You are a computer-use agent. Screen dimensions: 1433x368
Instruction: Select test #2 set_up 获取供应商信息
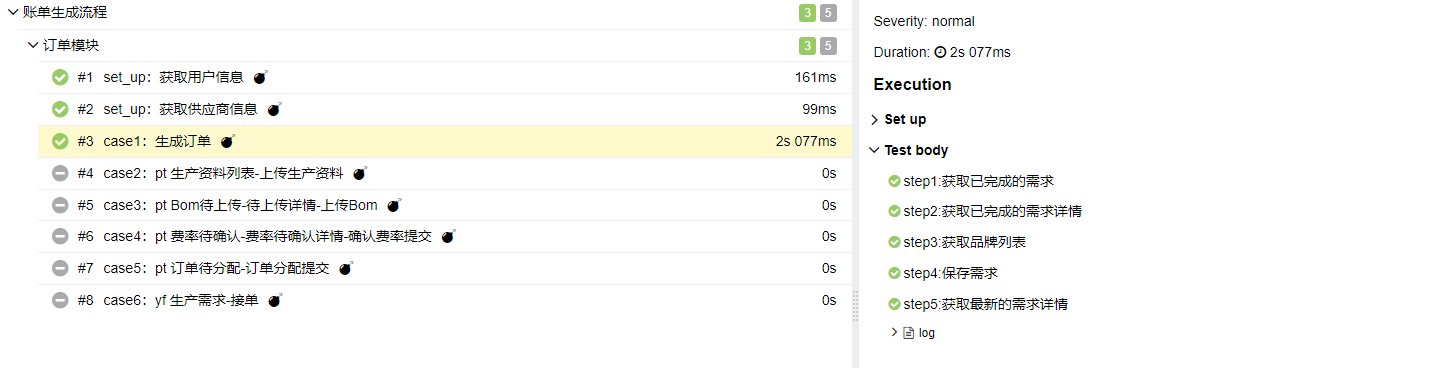(x=444, y=109)
